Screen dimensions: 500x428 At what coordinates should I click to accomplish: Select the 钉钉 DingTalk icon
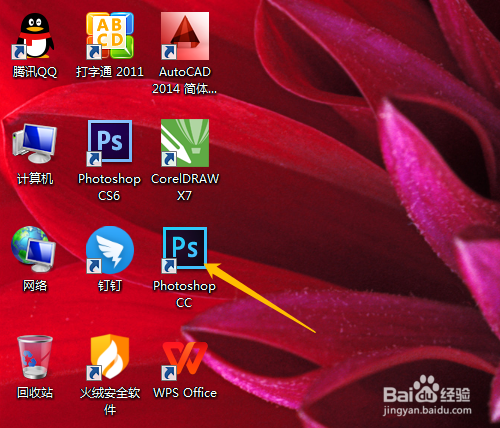tap(110, 250)
